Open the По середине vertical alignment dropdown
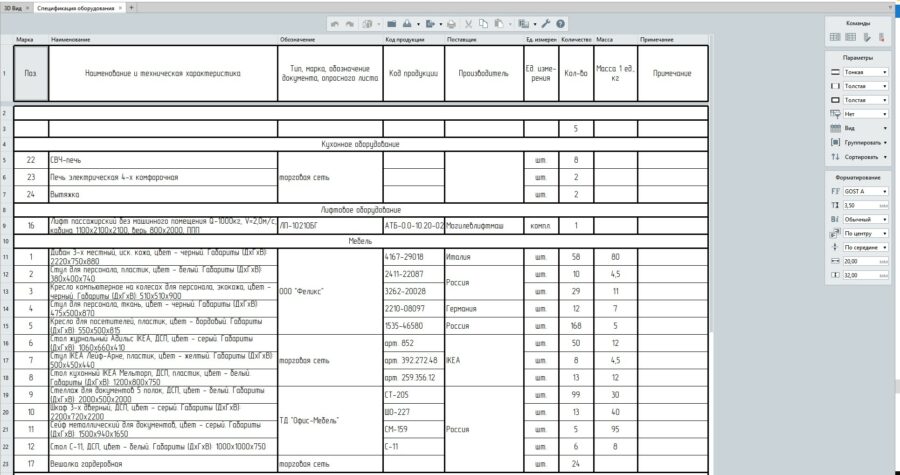 (866, 247)
